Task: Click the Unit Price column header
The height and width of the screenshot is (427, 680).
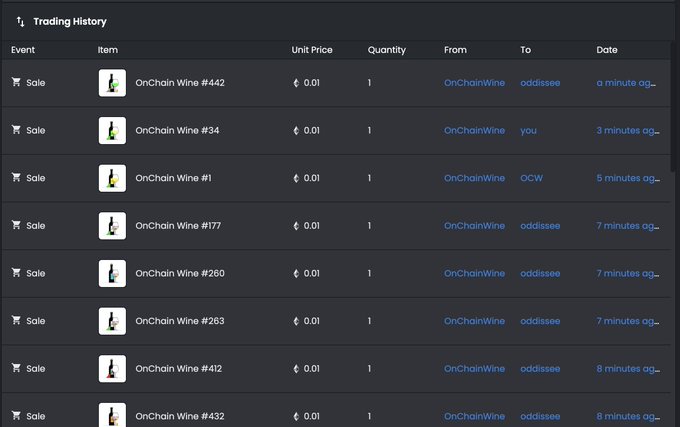Action: coord(312,50)
